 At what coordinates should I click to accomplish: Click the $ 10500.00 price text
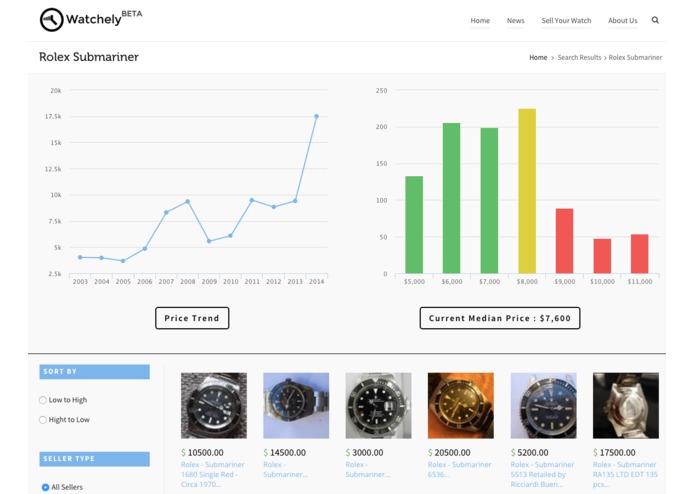[202, 453]
